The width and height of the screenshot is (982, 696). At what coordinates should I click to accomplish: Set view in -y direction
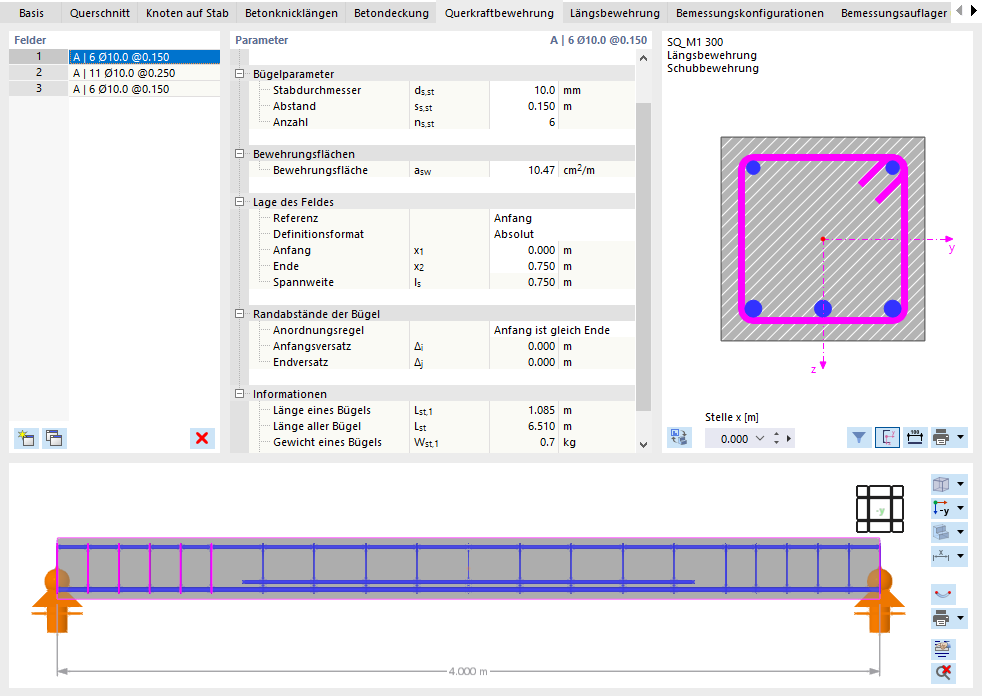[941, 508]
